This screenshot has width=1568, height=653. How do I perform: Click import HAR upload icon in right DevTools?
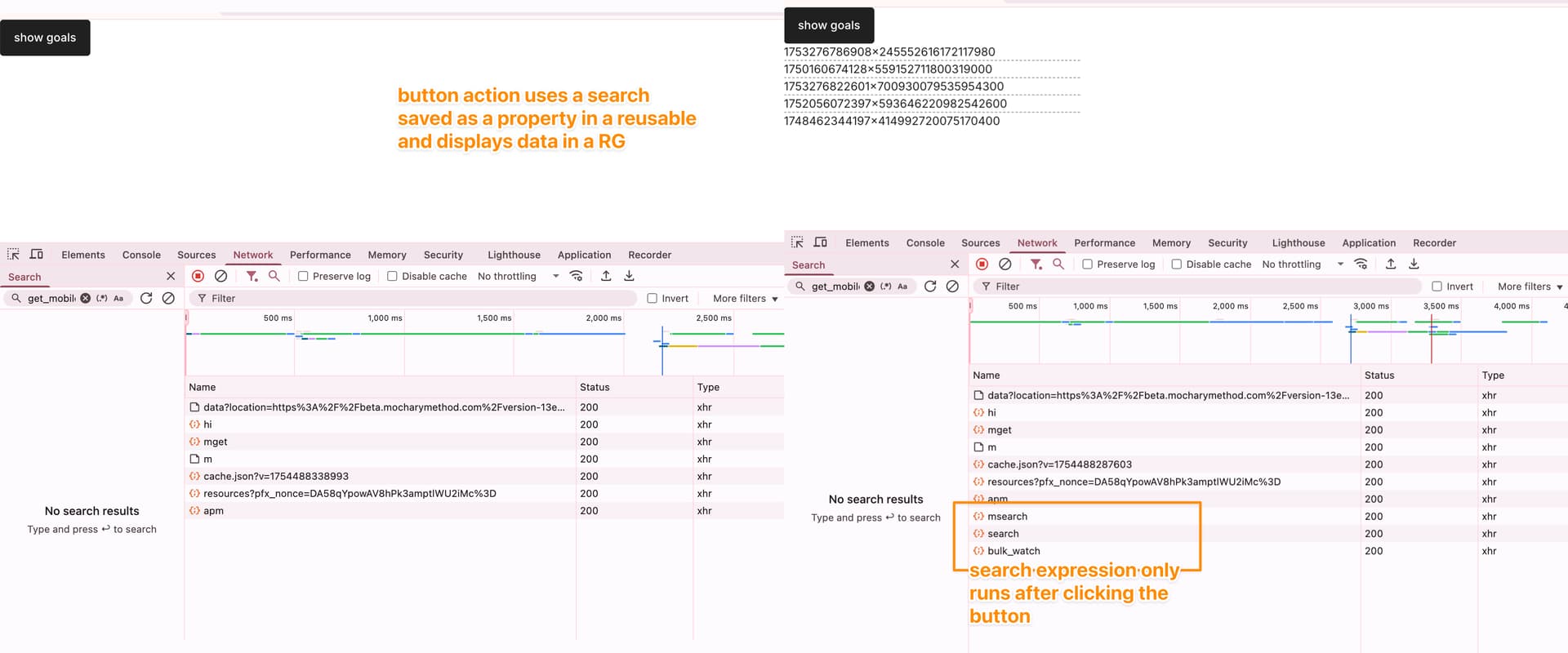click(1390, 264)
